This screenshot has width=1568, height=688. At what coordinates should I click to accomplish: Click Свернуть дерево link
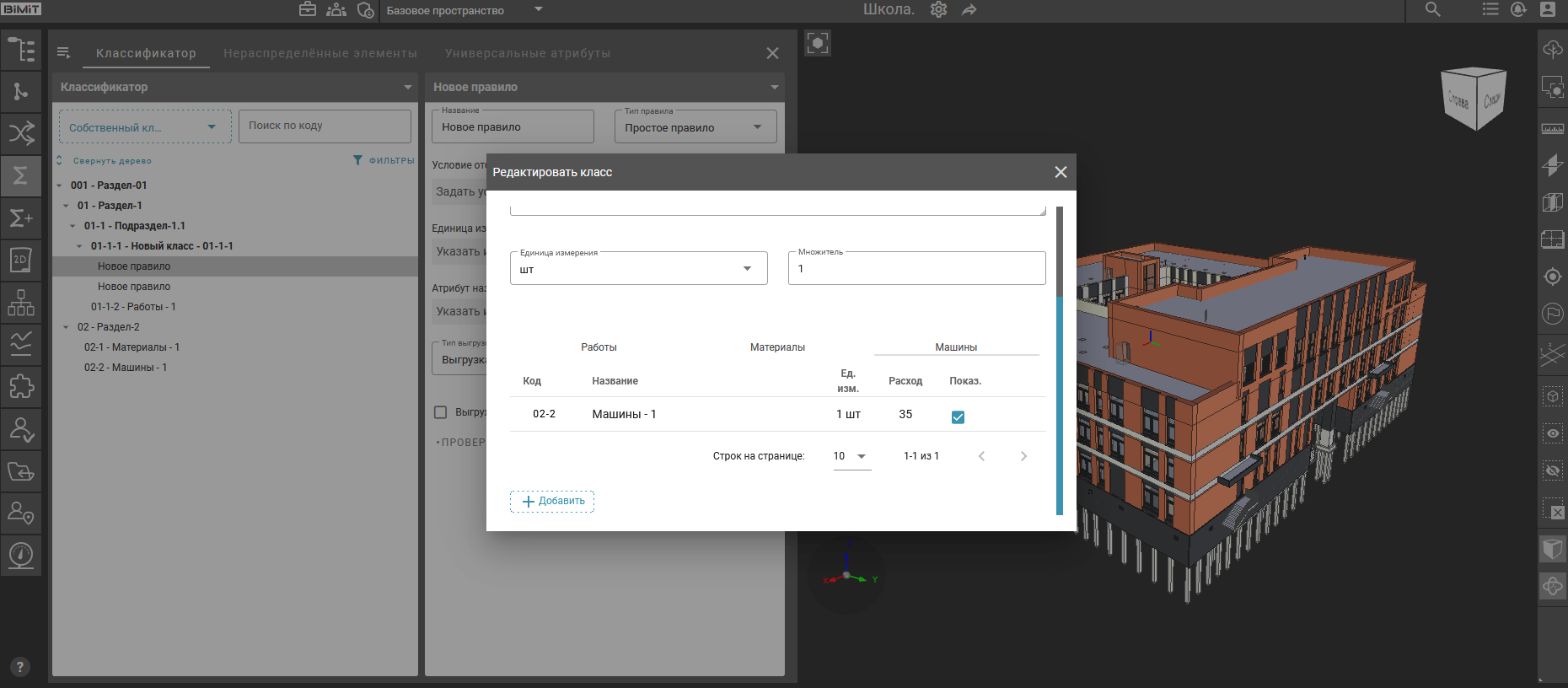pyautogui.click(x=111, y=161)
